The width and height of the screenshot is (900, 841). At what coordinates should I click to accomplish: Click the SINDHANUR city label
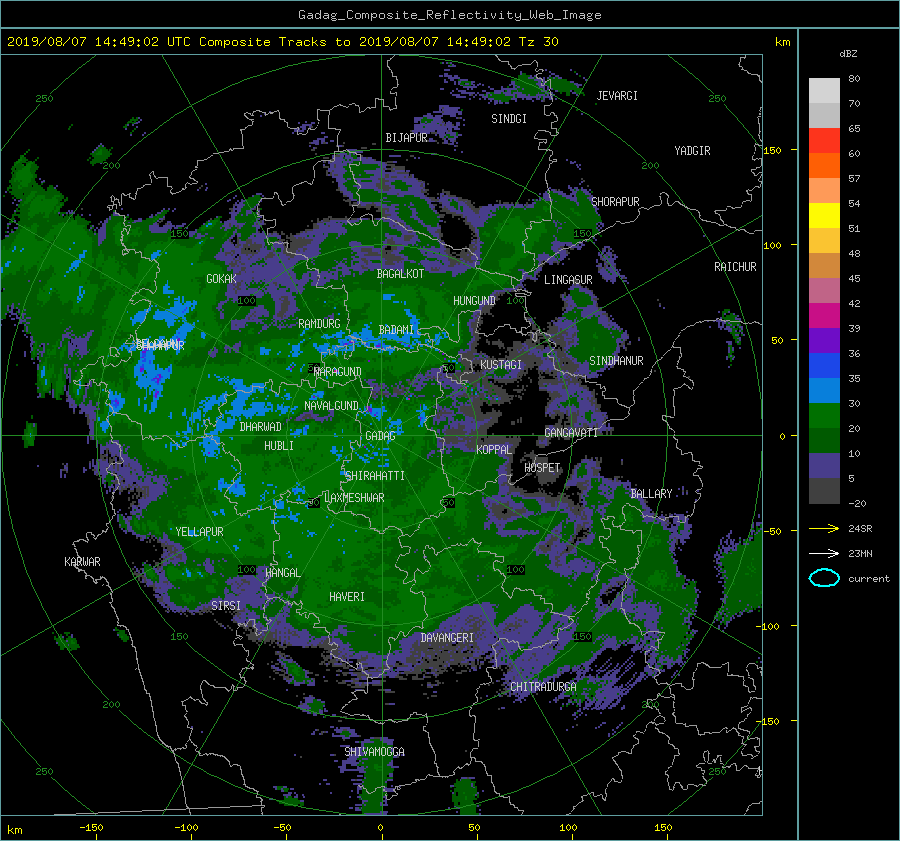[x=616, y=361]
